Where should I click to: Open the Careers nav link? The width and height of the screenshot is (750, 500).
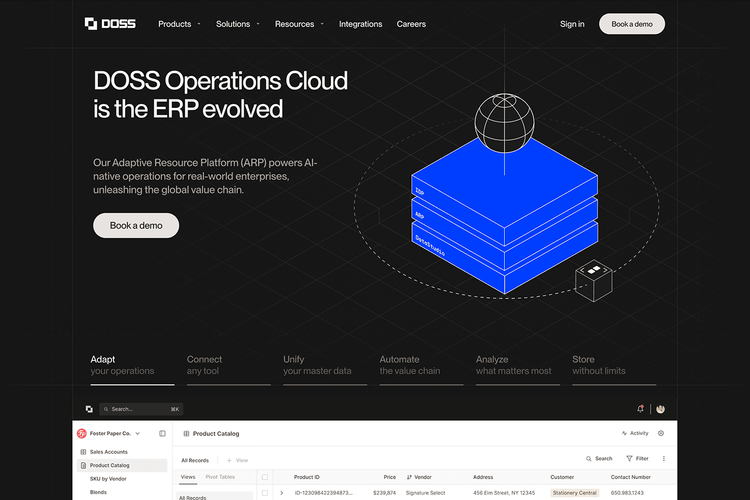click(x=411, y=24)
